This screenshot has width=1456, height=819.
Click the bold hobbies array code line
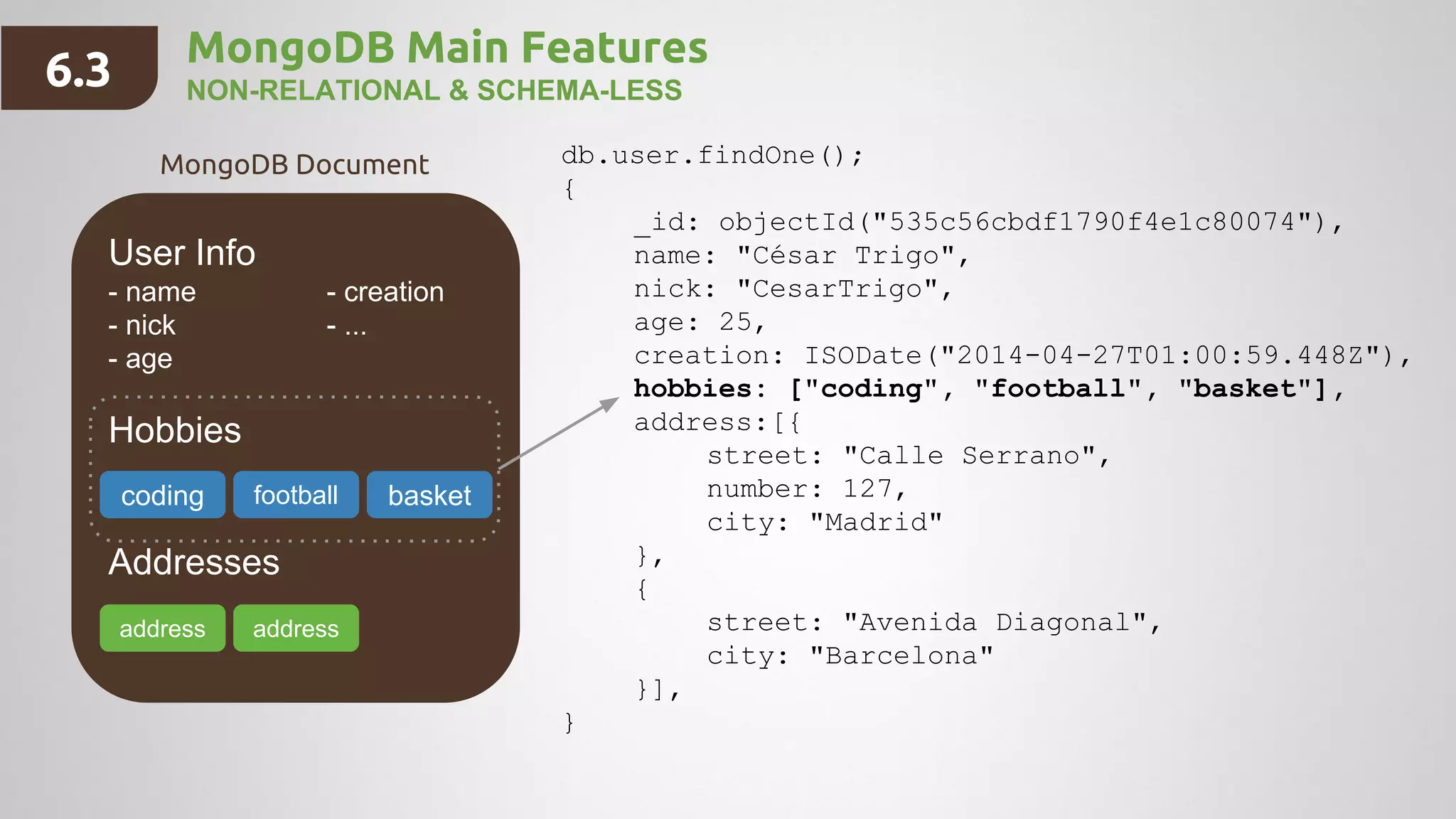point(987,389)
